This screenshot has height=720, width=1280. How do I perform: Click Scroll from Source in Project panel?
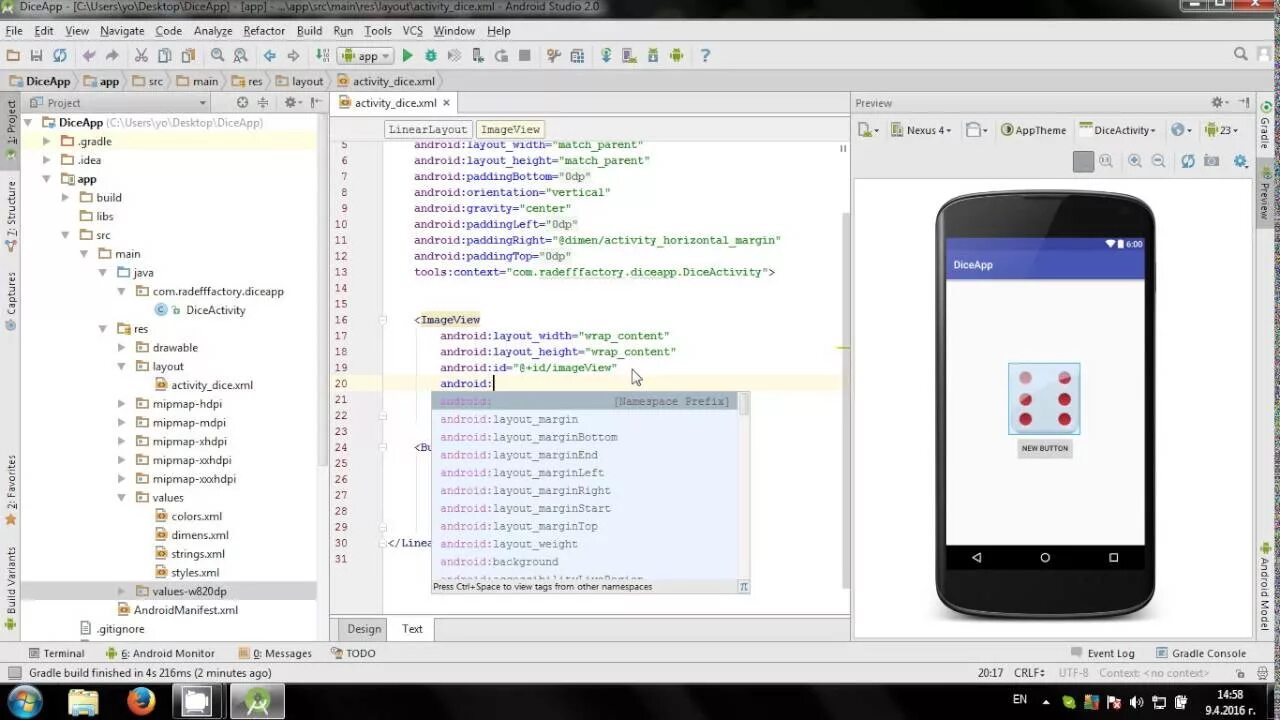pos(242,102)
